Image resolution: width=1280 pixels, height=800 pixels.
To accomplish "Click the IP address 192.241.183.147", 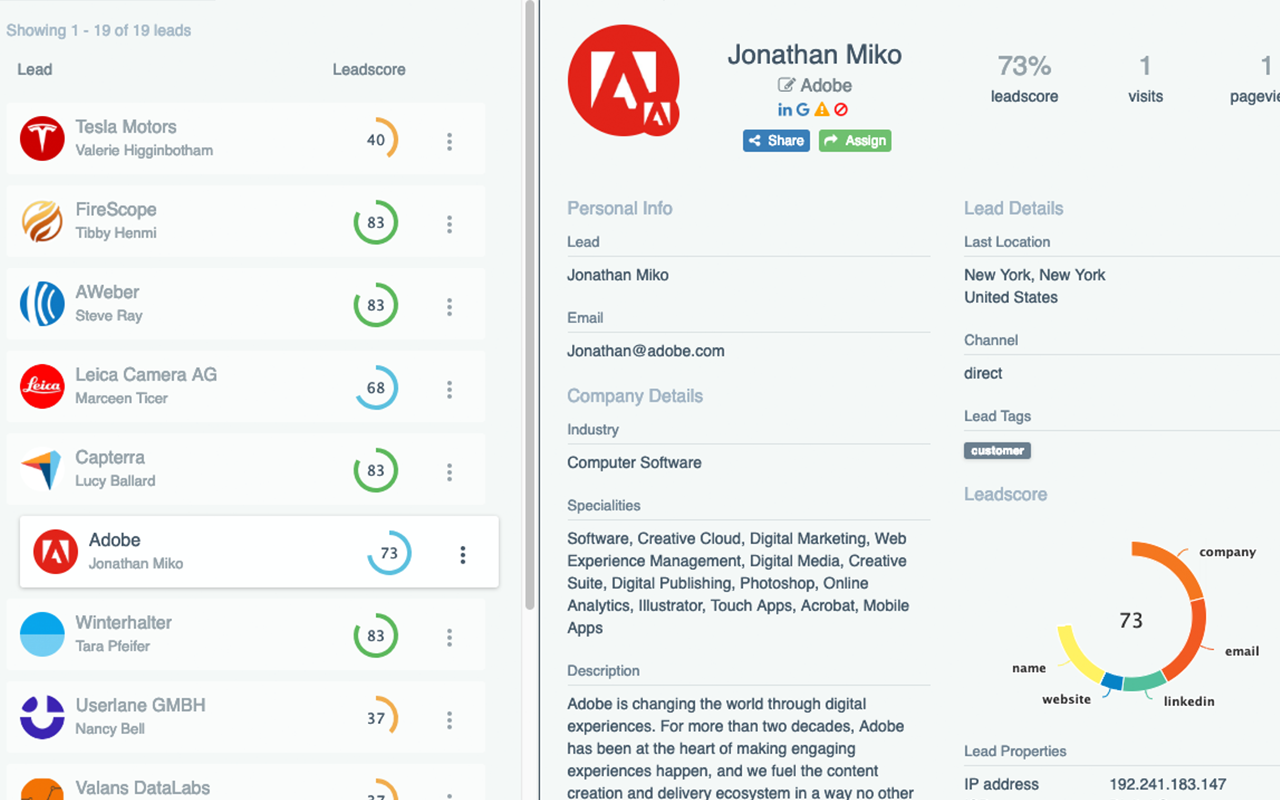I will point(1168,784).
